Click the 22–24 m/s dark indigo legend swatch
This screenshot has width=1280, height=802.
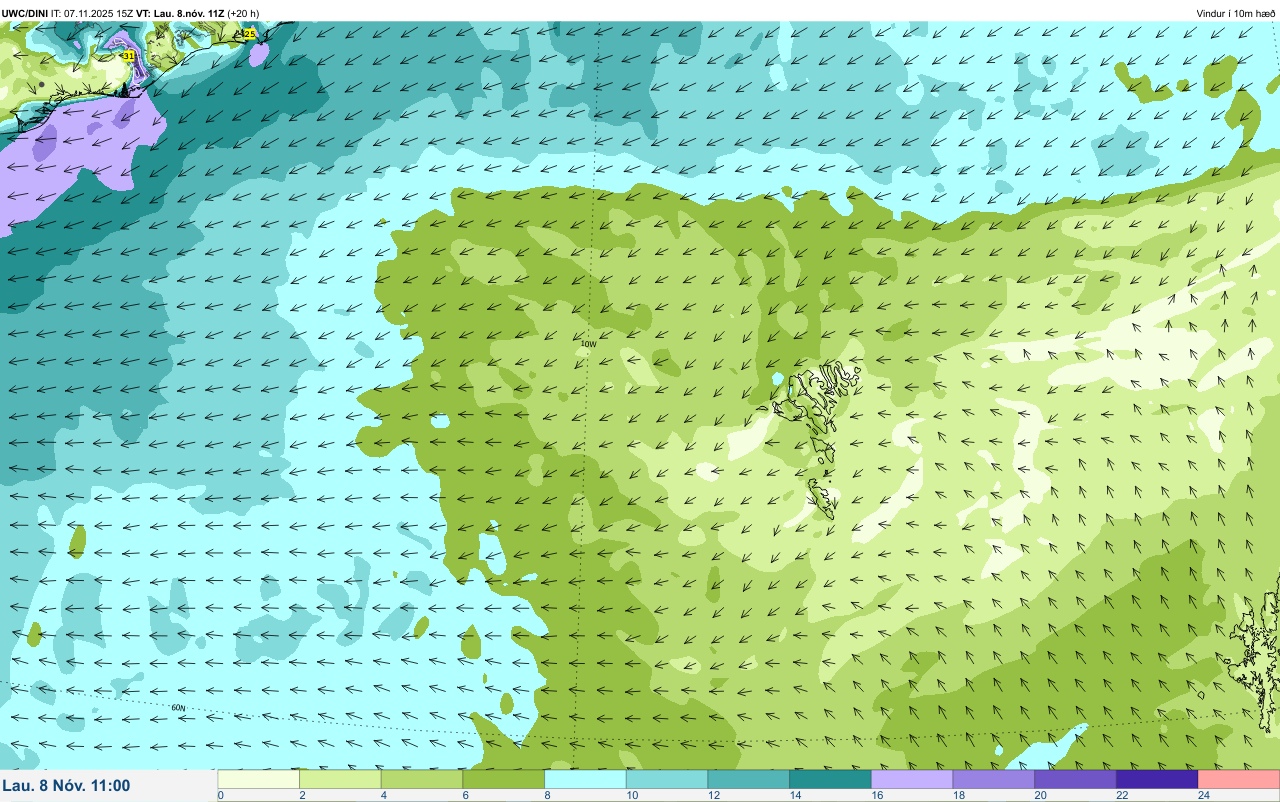pos(1157,778)
